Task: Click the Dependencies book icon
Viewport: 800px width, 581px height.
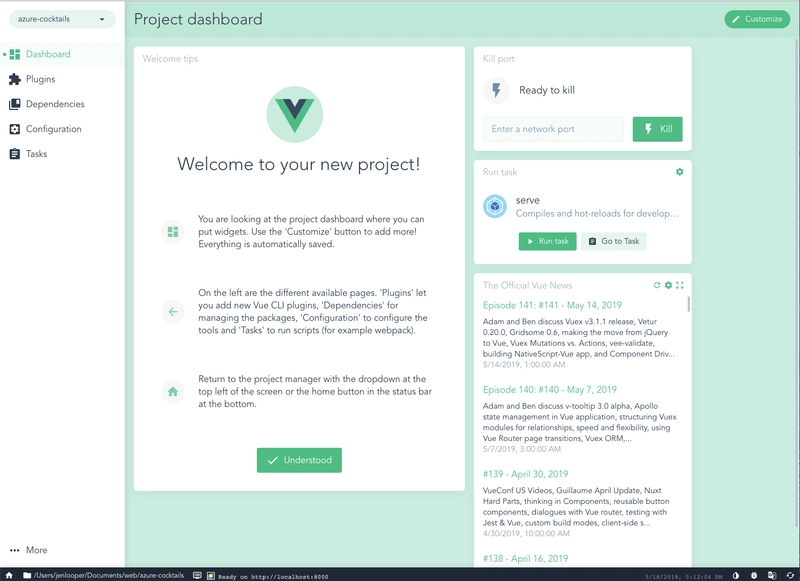Action: [x=15, y=104]
